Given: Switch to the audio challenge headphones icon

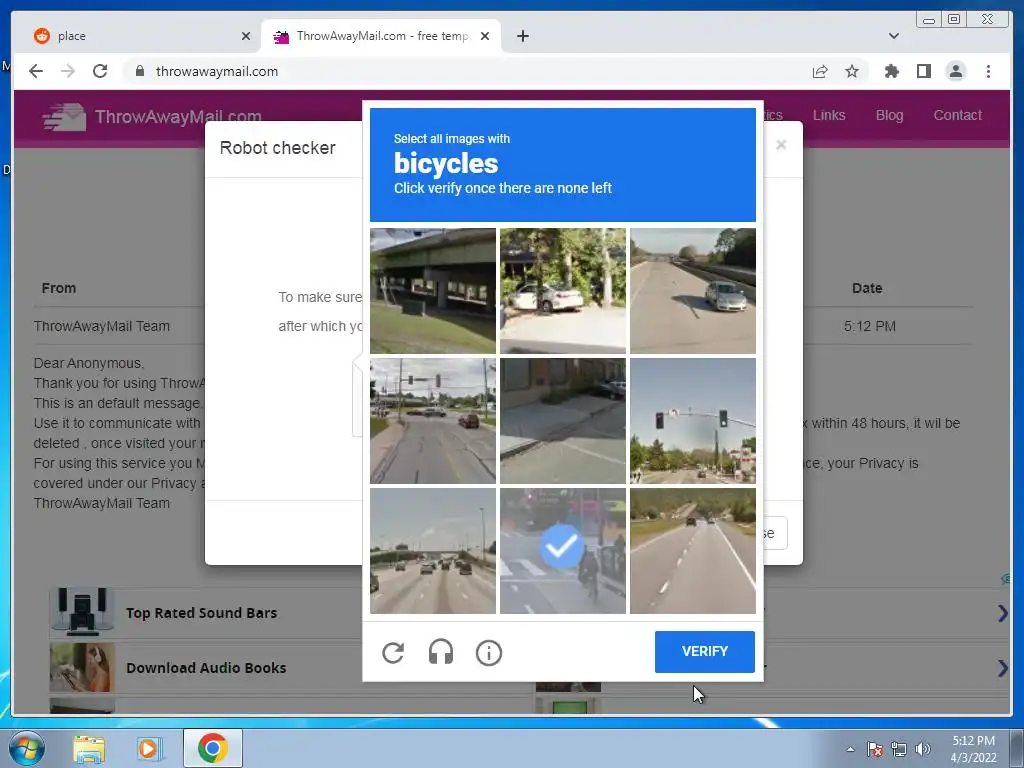Looking at the screenshot, I should (x=441, y=652).
